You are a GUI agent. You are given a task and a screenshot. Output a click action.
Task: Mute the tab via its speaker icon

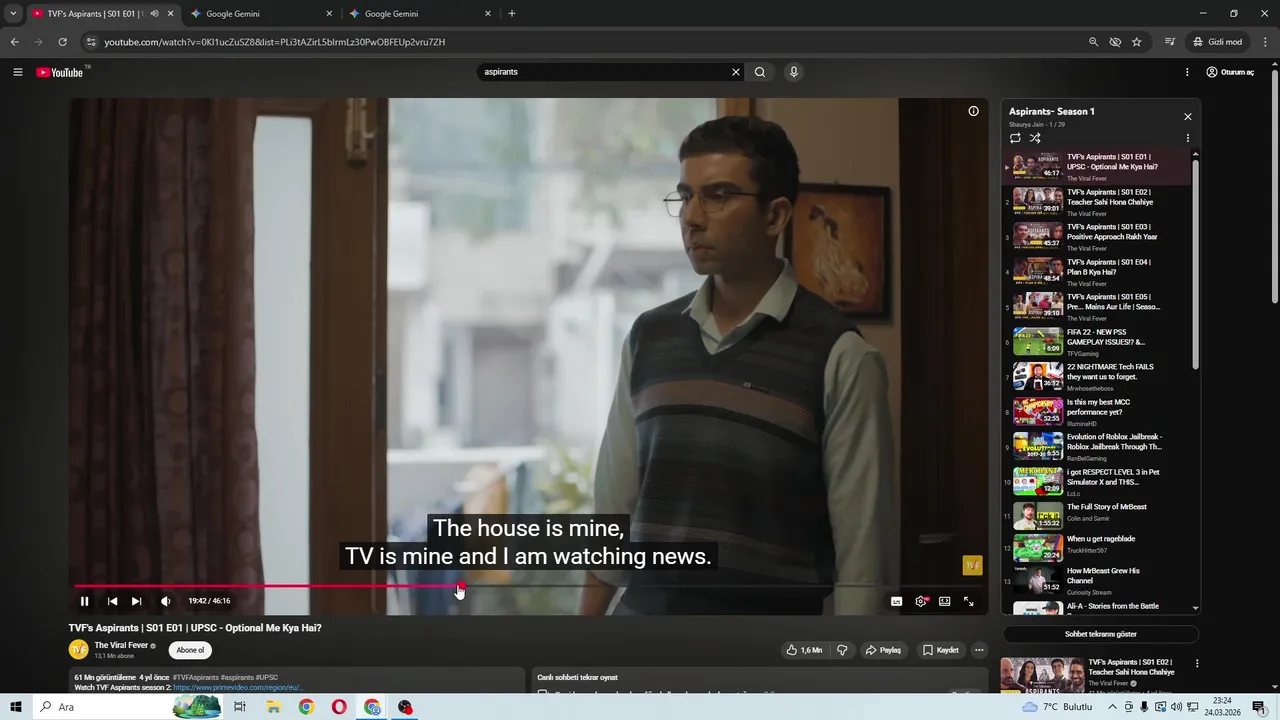[x=154, y=14]
